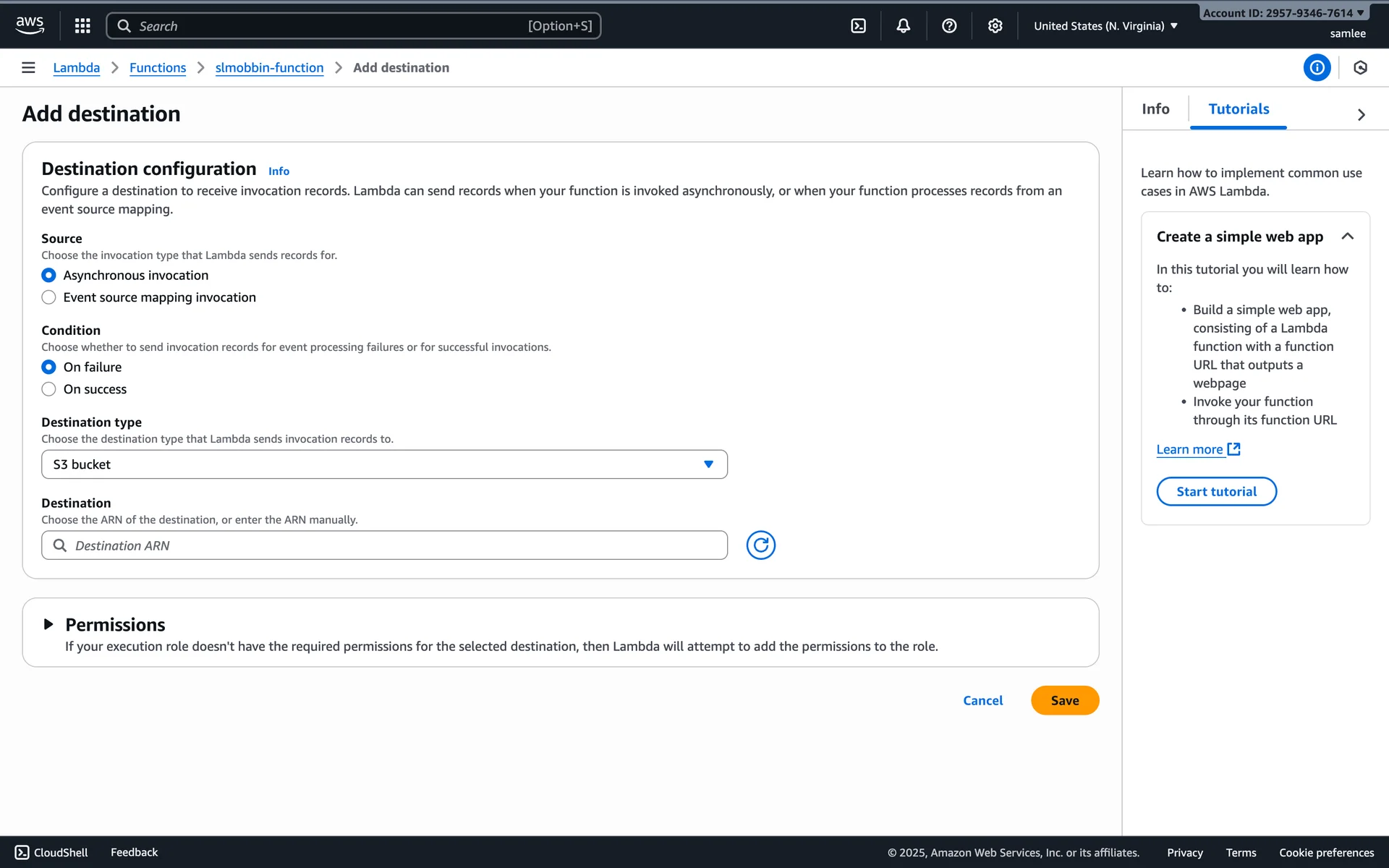Viewport: 1389px width, 868px height.
Task: Collapse the Create a simple web app tutorial
Action: 1347,237
